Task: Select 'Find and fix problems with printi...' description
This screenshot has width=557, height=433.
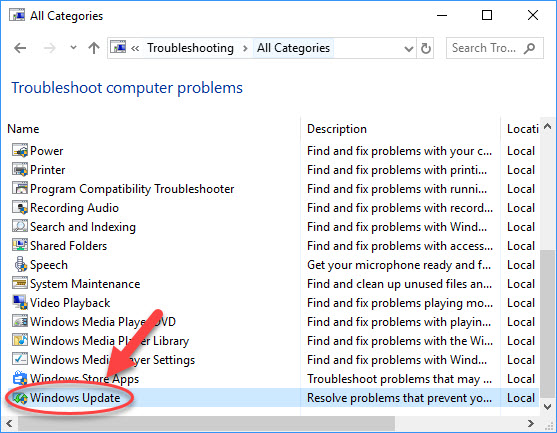Action: click(x=397, y=170)
